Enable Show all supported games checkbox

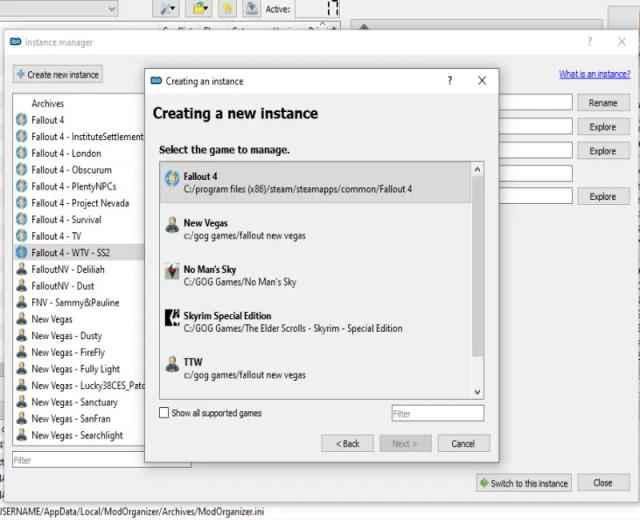pos(164,413)
